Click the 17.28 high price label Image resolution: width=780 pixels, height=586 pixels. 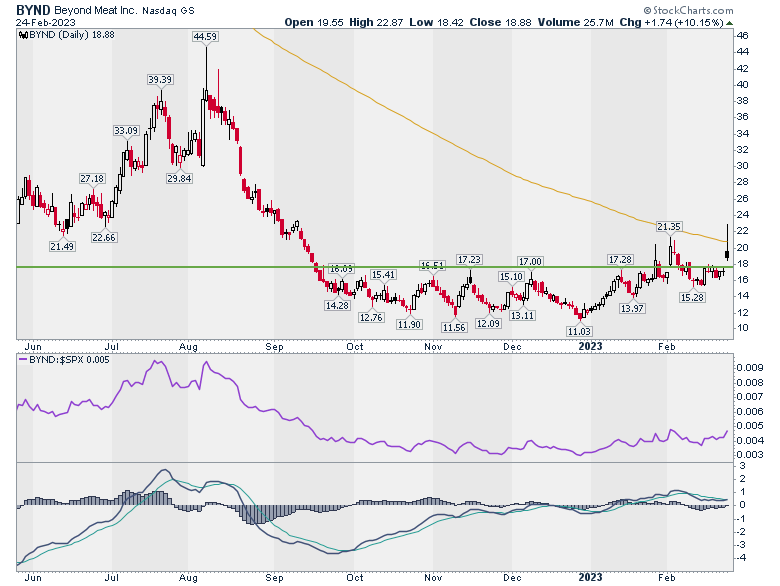pyautogui.click(x=620, y=260)
